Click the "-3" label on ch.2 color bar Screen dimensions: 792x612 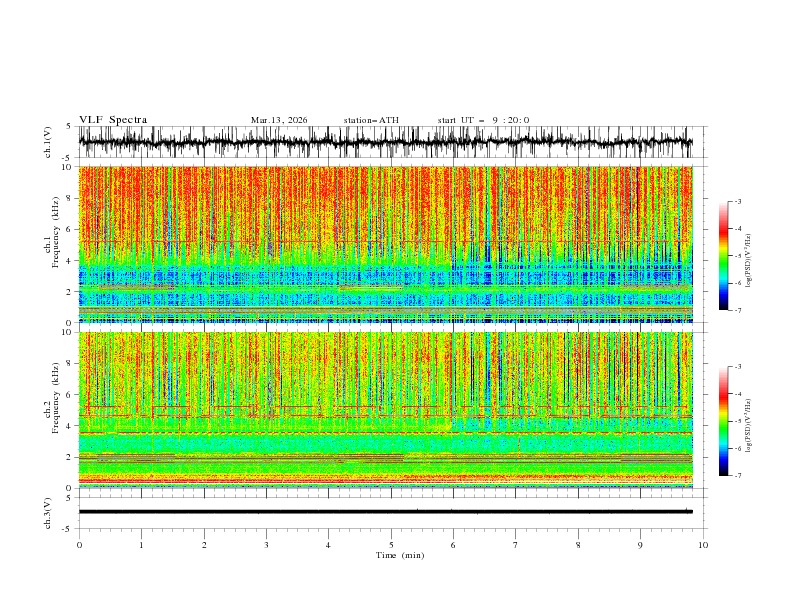click(738, 367)
